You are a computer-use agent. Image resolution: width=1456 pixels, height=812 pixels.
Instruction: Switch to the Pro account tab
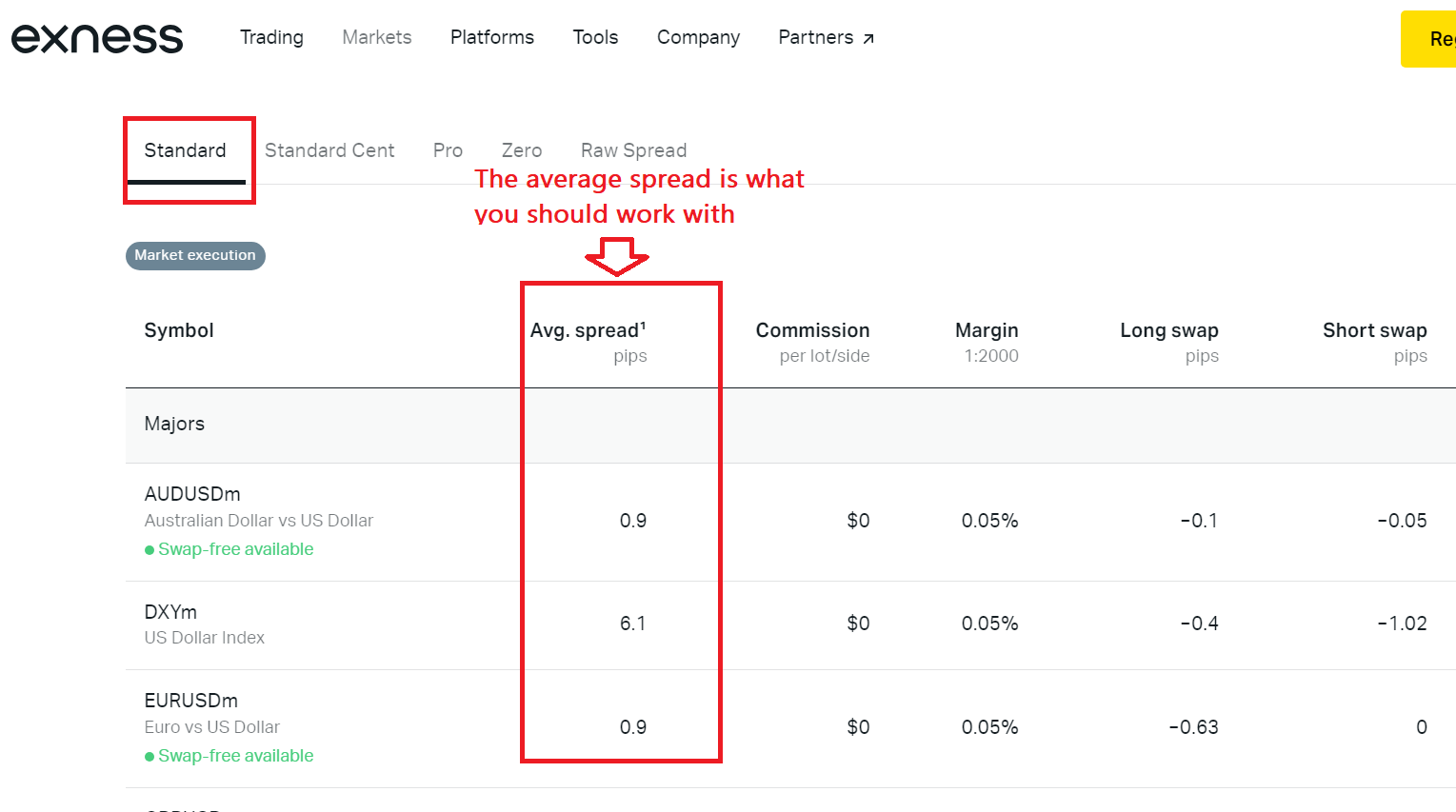[x=448, y=150]
